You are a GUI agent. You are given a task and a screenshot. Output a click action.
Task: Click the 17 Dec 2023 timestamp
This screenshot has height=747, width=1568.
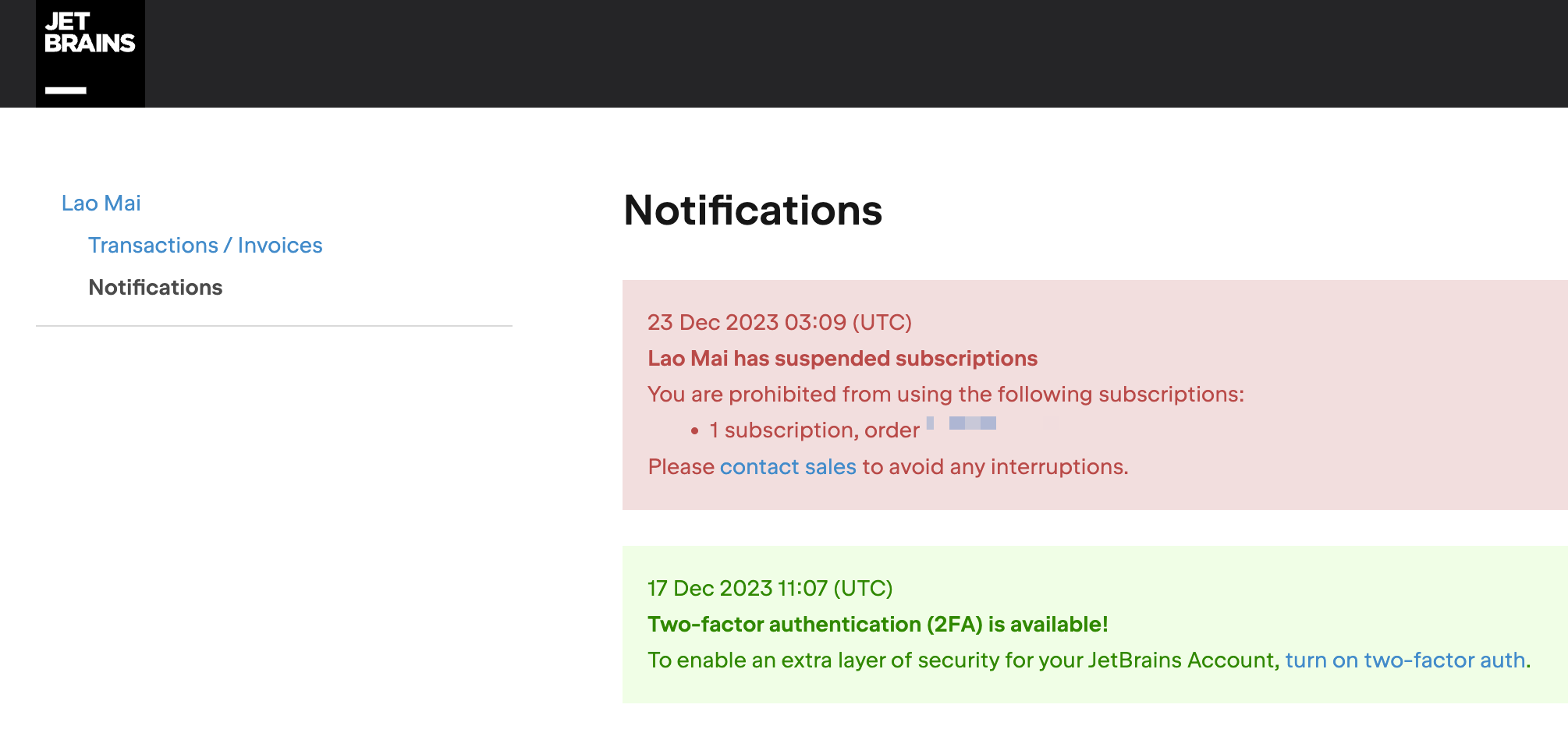pyautogui.click(x=770, y=589)
